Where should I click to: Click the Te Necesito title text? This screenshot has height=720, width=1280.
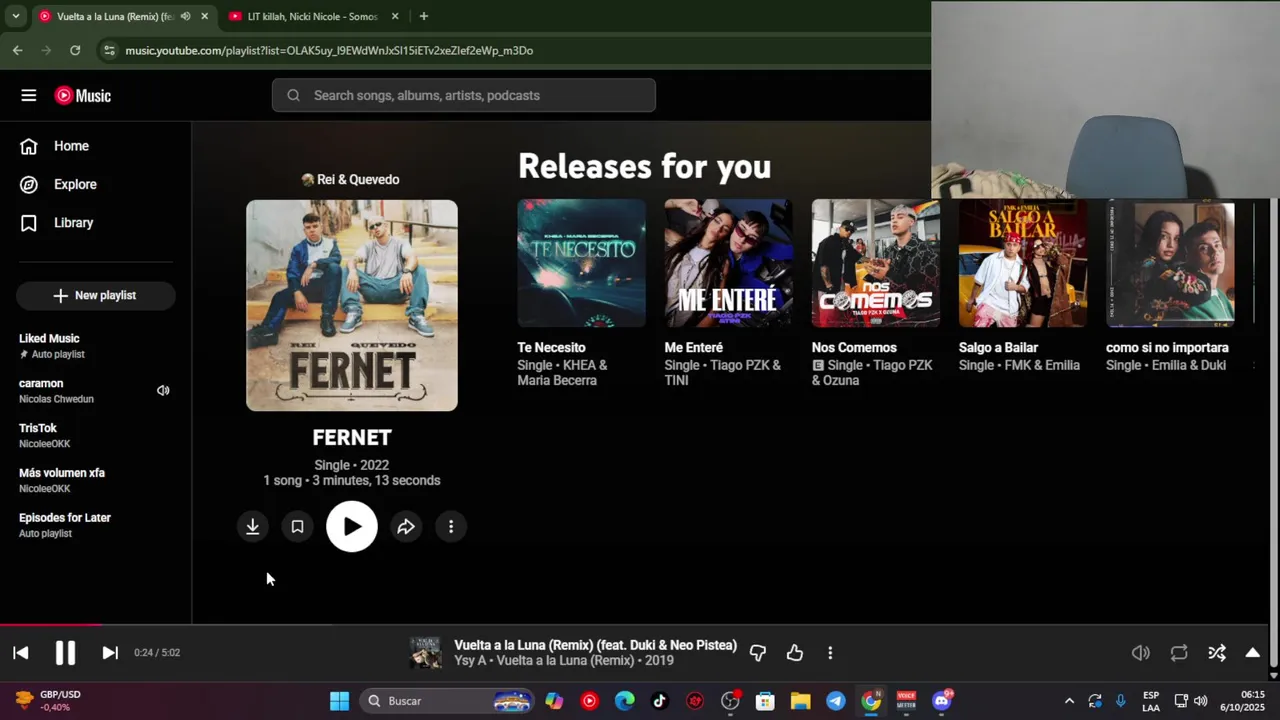click(x=551, y=347)
